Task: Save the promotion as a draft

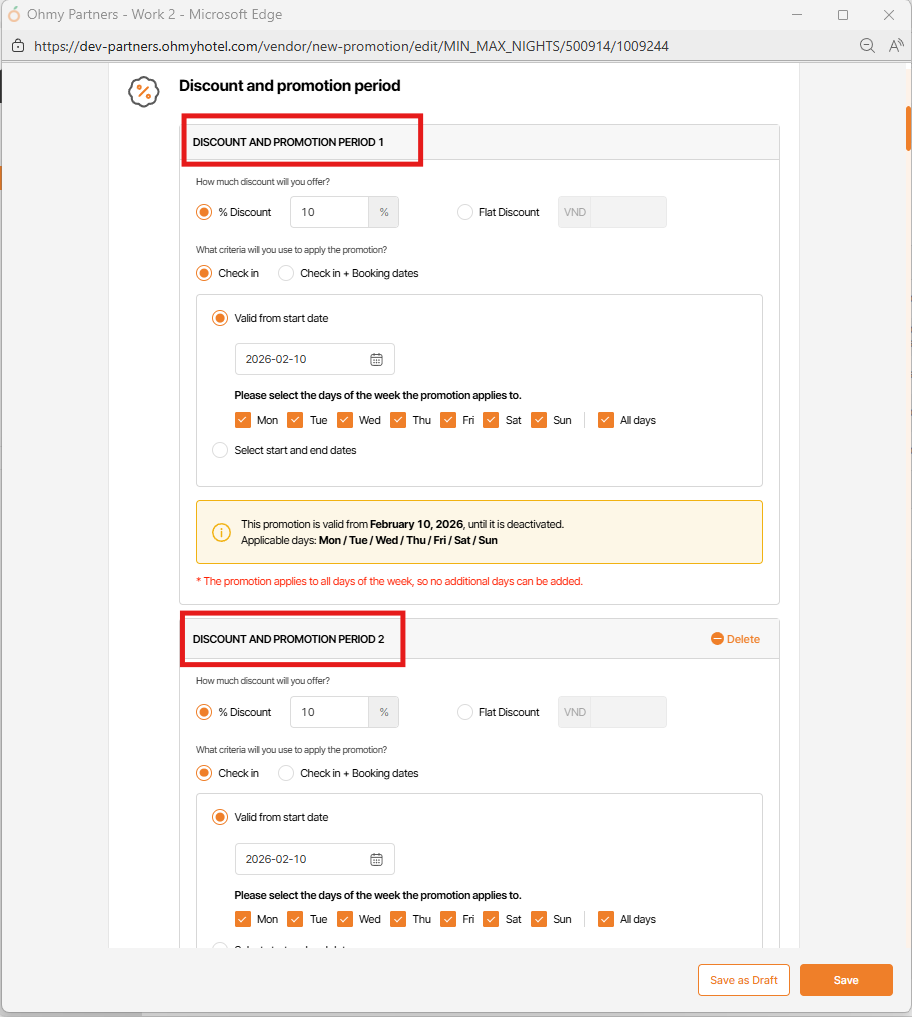Action: point(743,980)
